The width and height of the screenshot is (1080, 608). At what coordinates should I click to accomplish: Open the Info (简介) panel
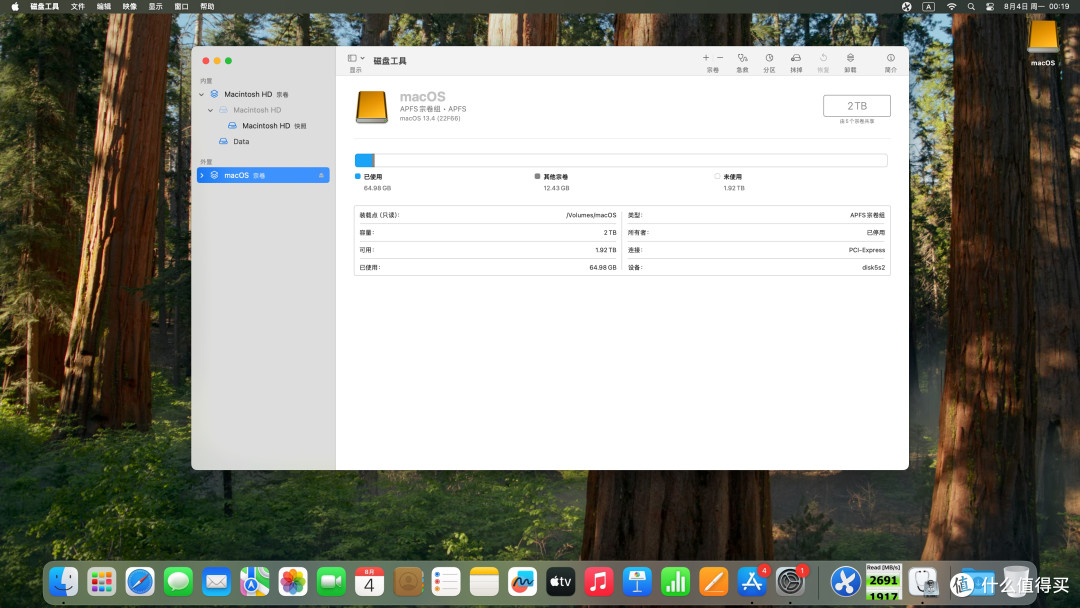[x=891, y=58]
